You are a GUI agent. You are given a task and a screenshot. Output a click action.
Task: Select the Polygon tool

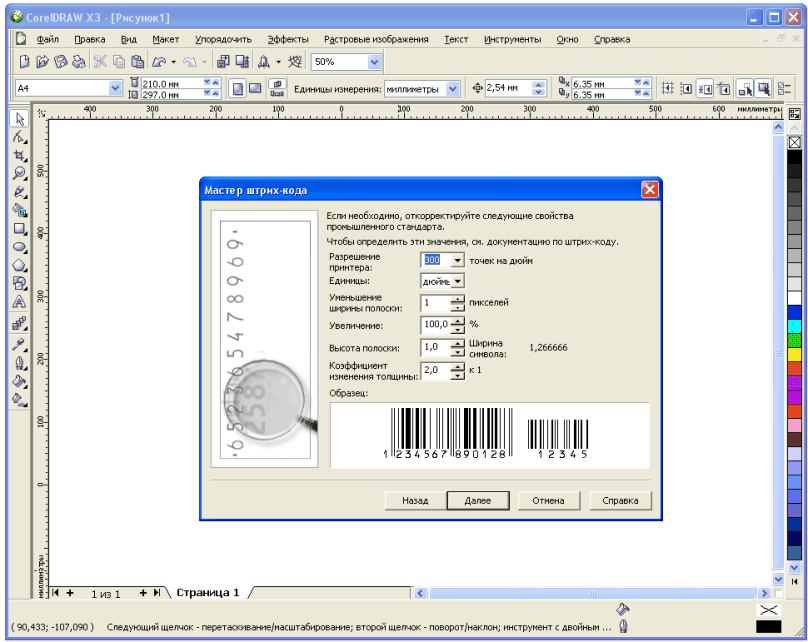(x=19, y=265)
